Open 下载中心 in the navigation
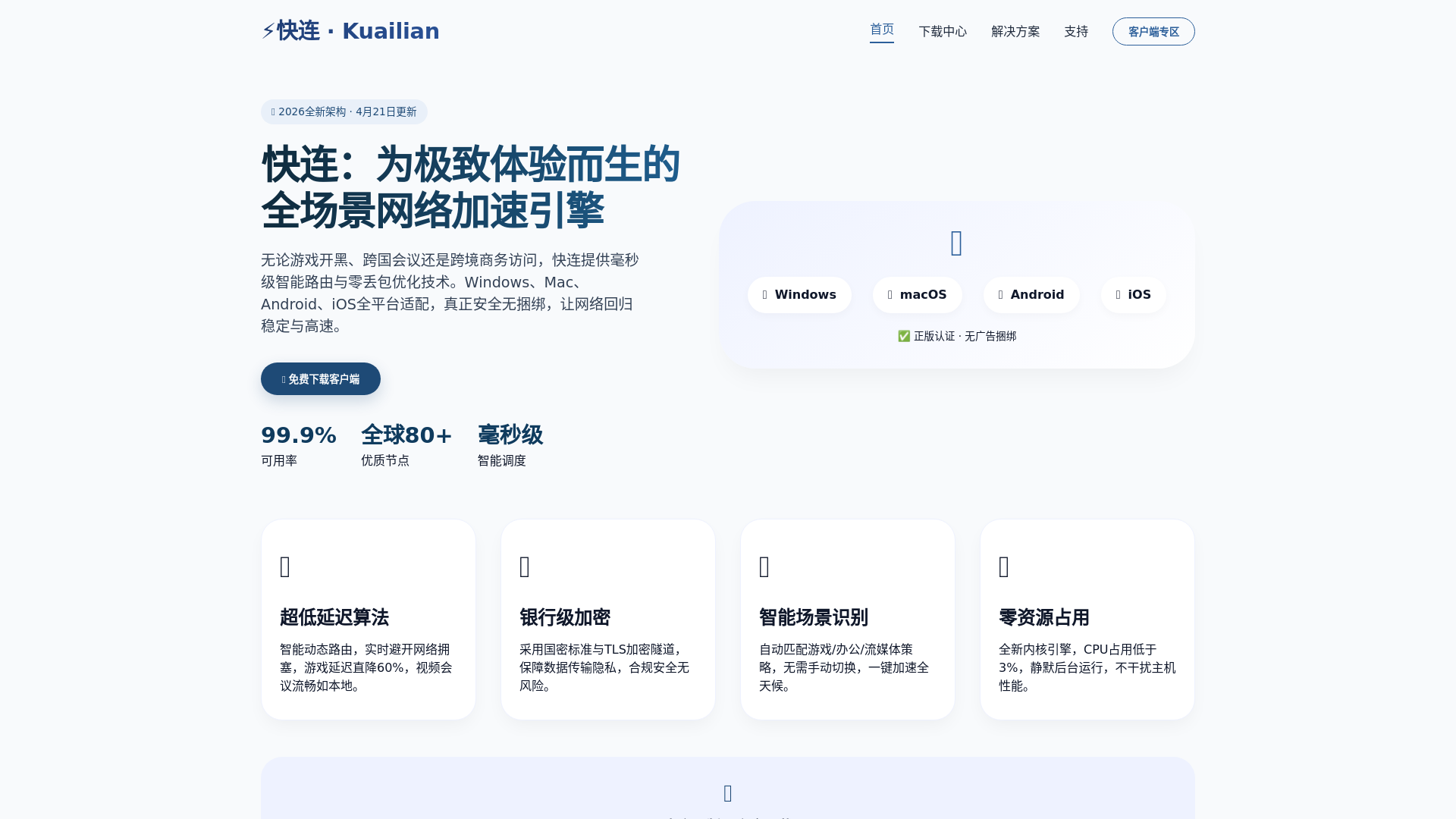1456x819 pixels. (x=943, y=31)
